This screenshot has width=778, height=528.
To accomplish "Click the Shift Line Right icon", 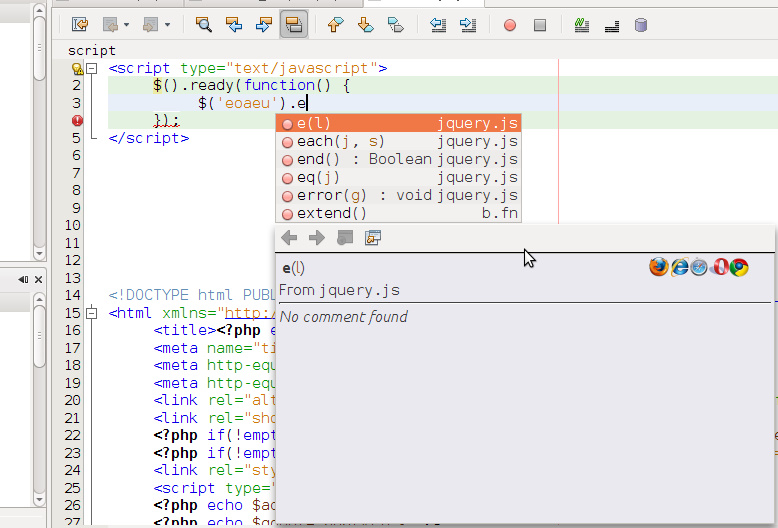I will [x=468, y=24].
